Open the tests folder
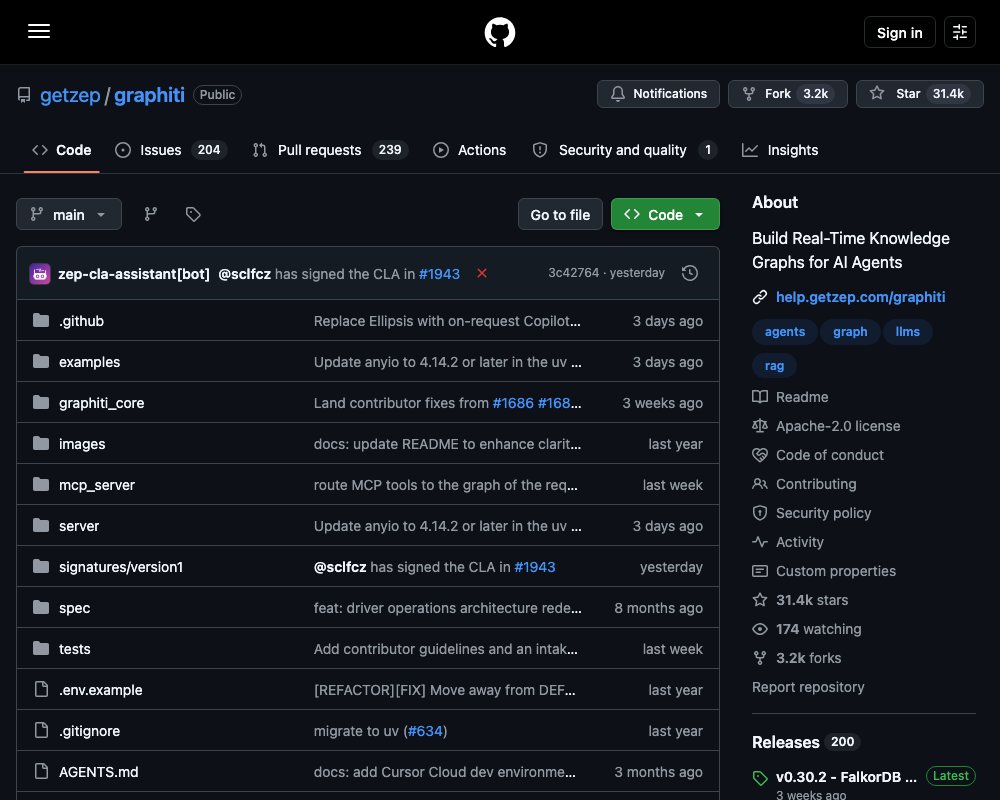The width and height of the screenshot is (1000, 800). (74, 649)
